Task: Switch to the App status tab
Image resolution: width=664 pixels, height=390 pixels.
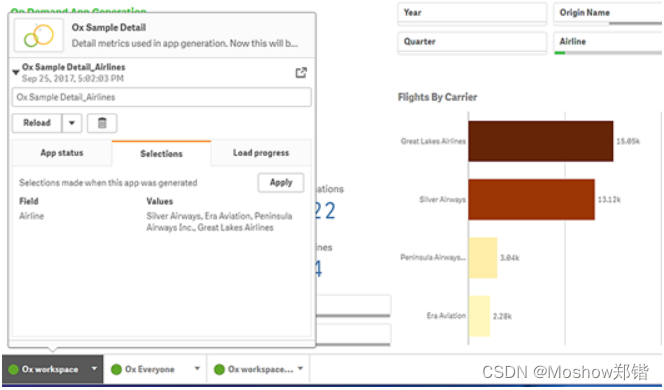Action: (x=62, y=153)
